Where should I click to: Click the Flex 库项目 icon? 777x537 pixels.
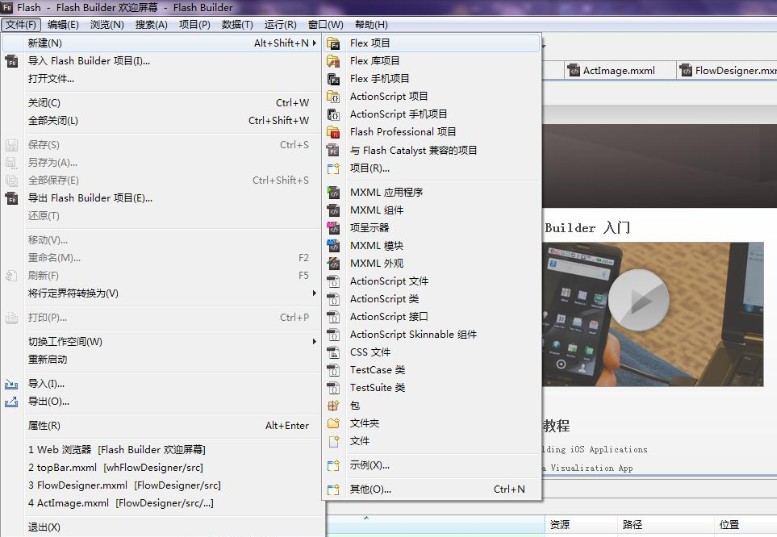click(x=334, y=61)
